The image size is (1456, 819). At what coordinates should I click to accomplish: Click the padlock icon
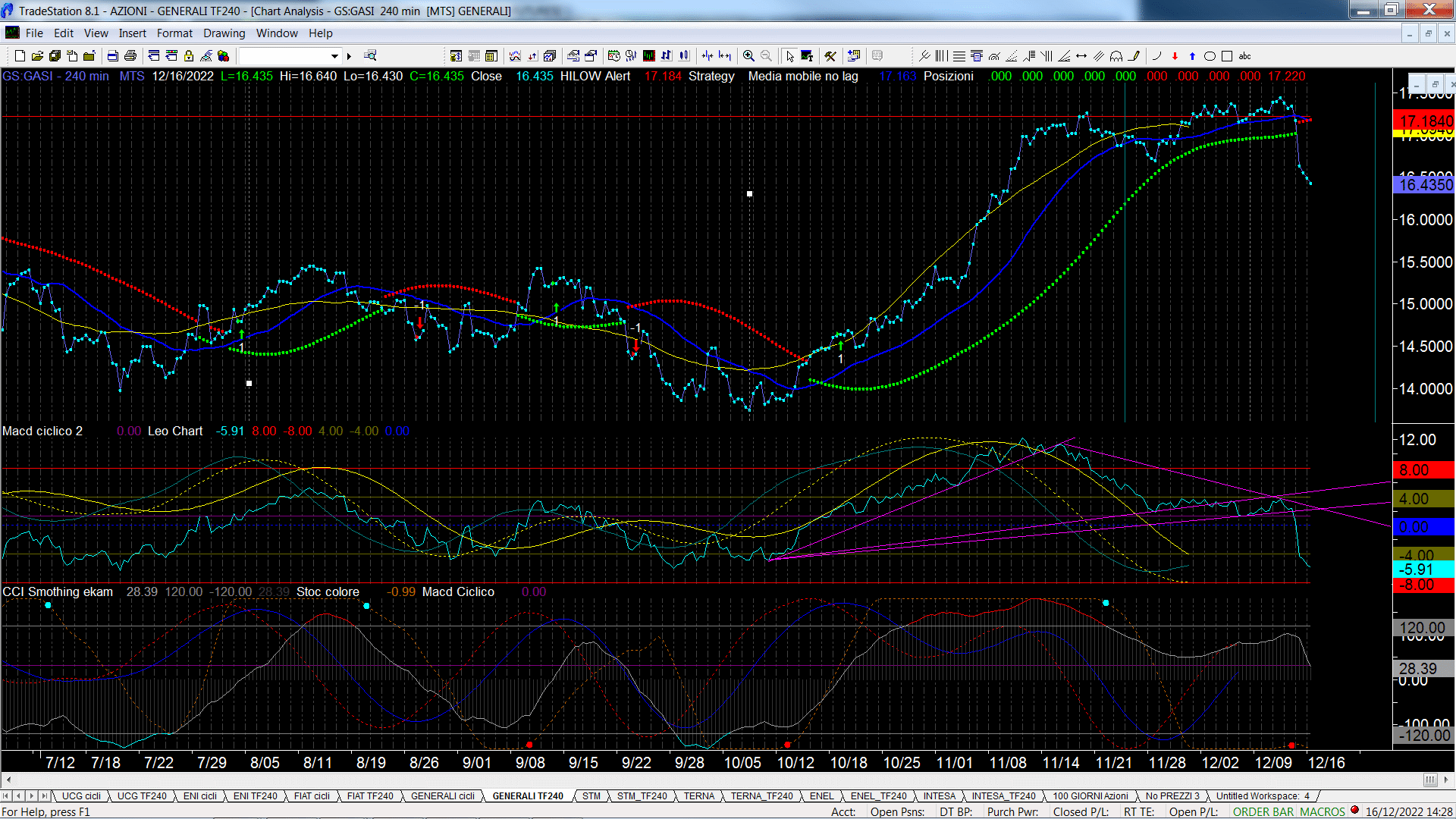click(x=189, y=56)
